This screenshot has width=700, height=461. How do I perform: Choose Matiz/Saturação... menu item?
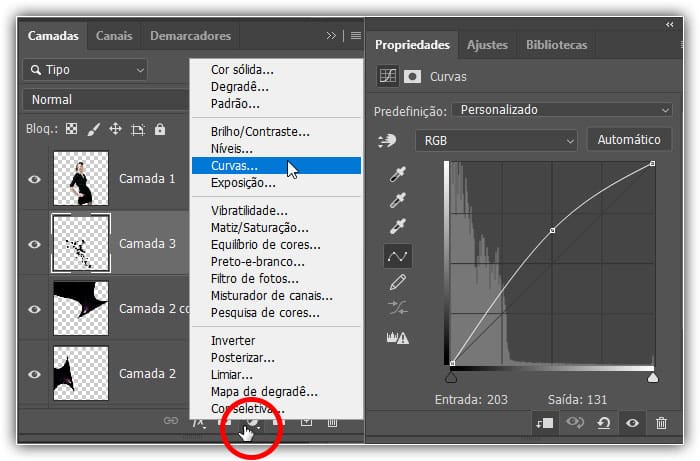pyautogui.click(x=276, y=228)
